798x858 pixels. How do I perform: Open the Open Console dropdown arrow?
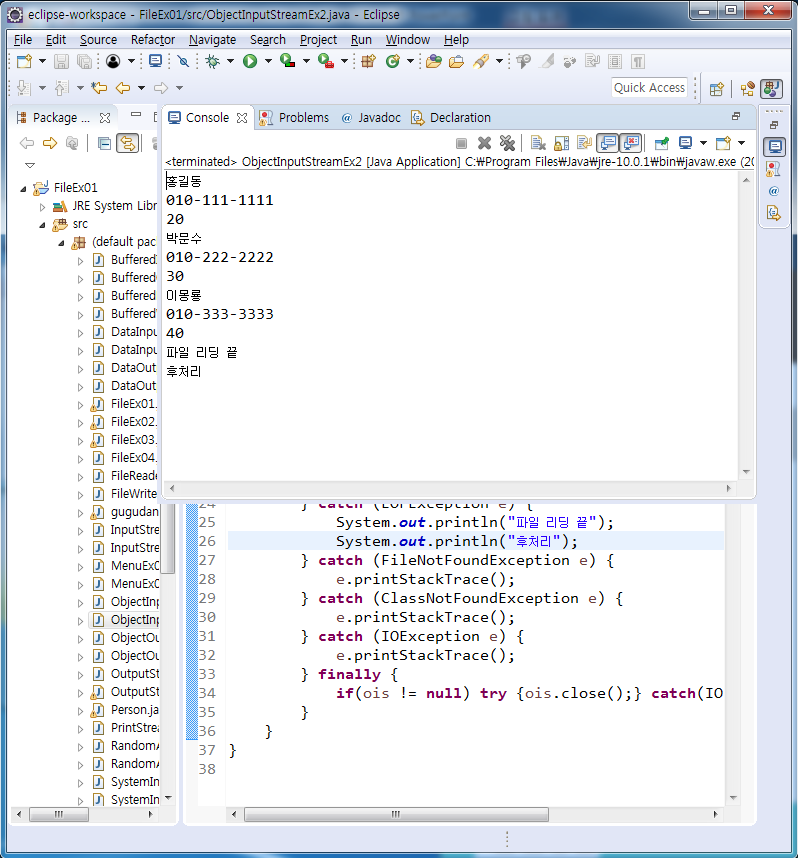(742, 143)
